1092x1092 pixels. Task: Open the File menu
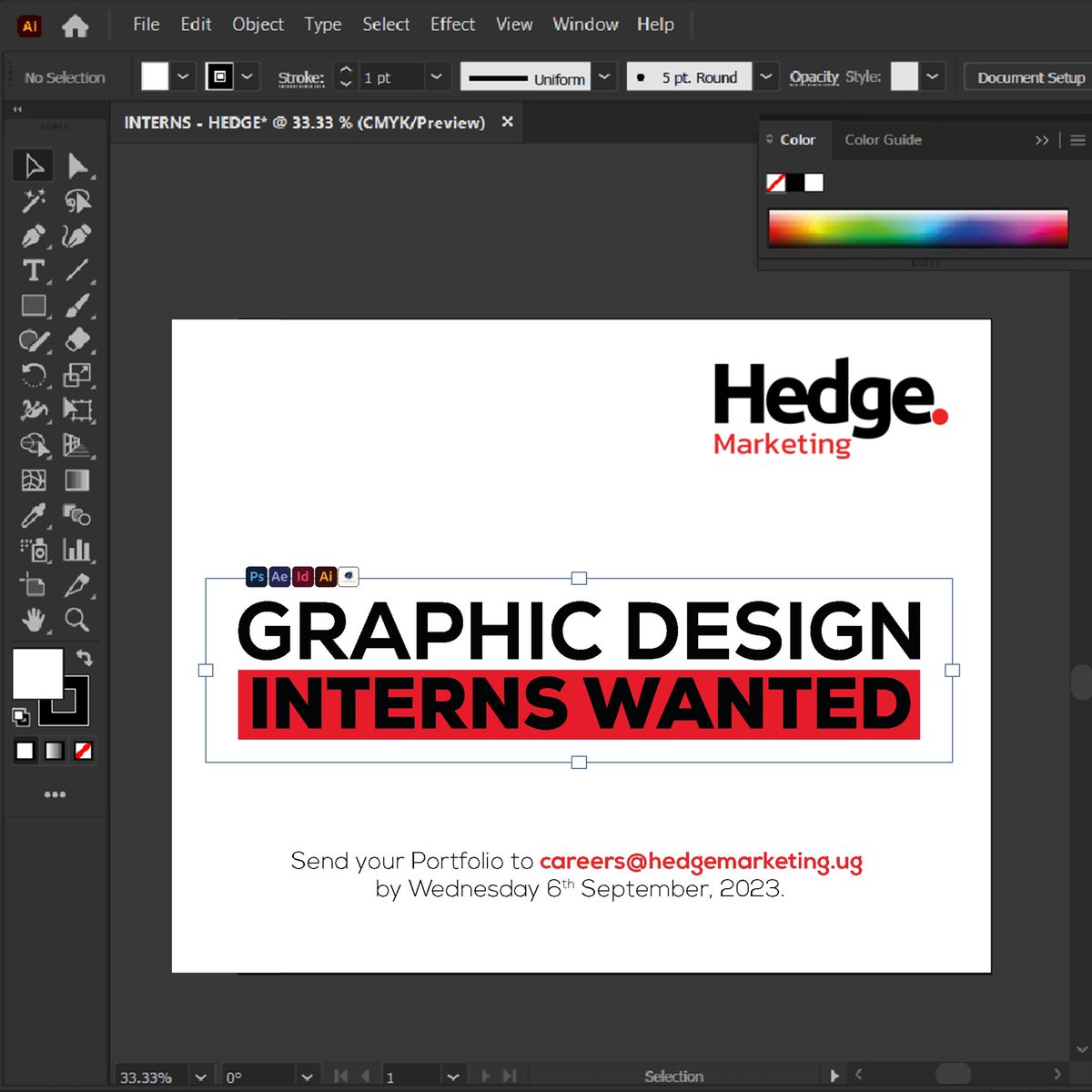click(146, 25)
